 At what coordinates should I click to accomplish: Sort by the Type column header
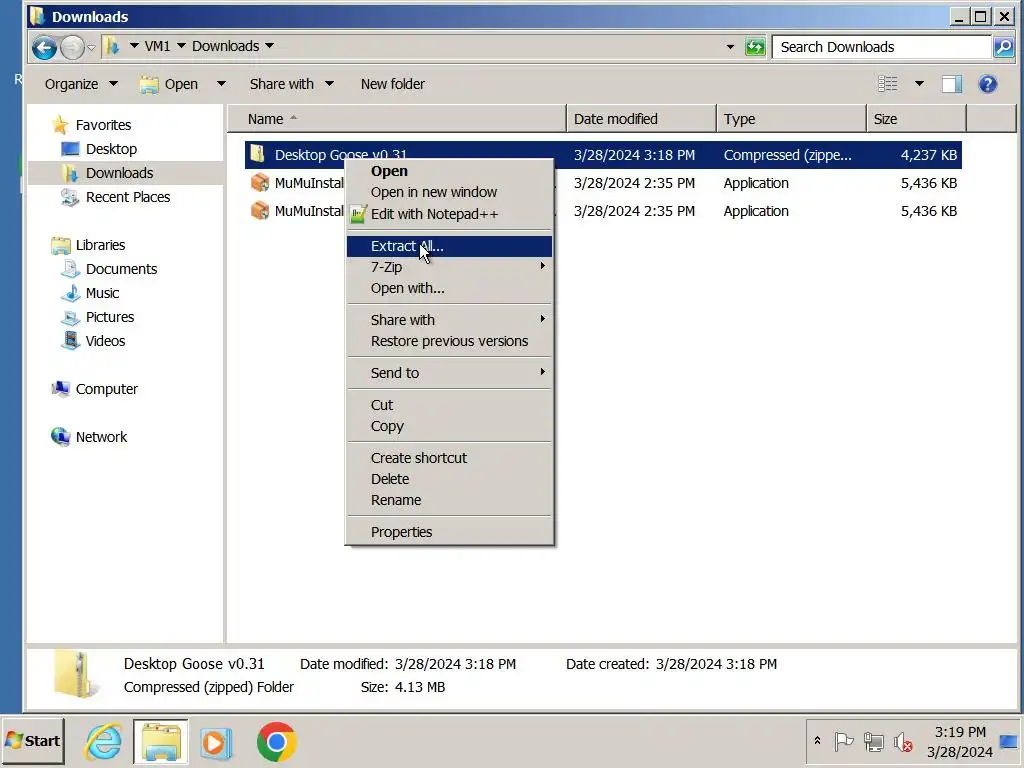[792, 119]
